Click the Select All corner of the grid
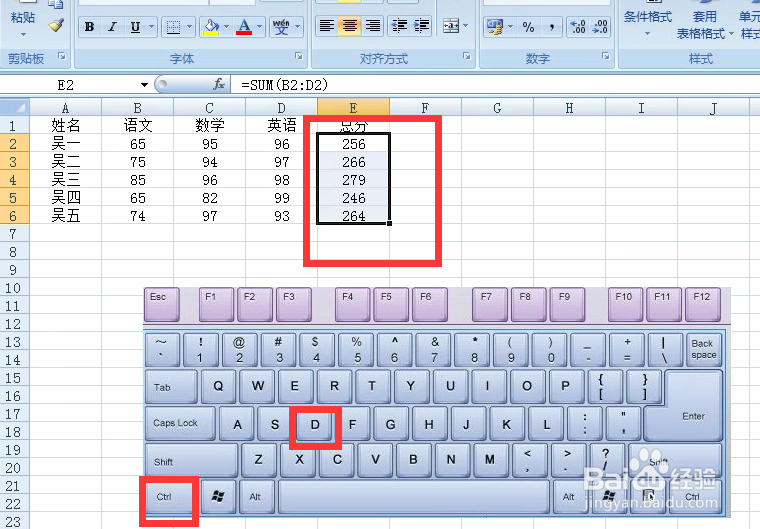Screen dimensions: 760x529 15,107
